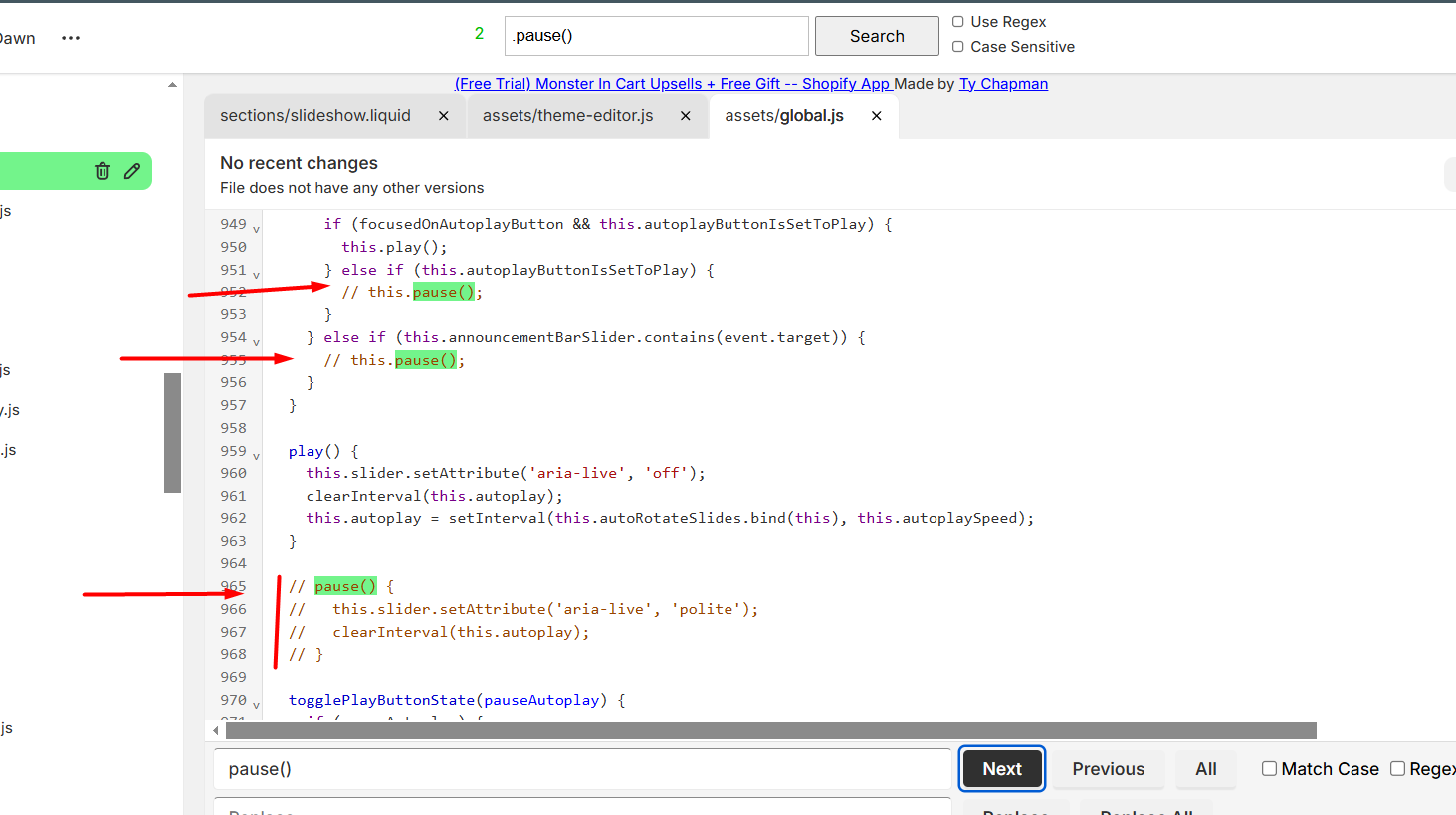Switch to assets/theme-editor.js tab
Image resolution: width=1456 pixels, height=815 pixels.
tap(568, 116)
